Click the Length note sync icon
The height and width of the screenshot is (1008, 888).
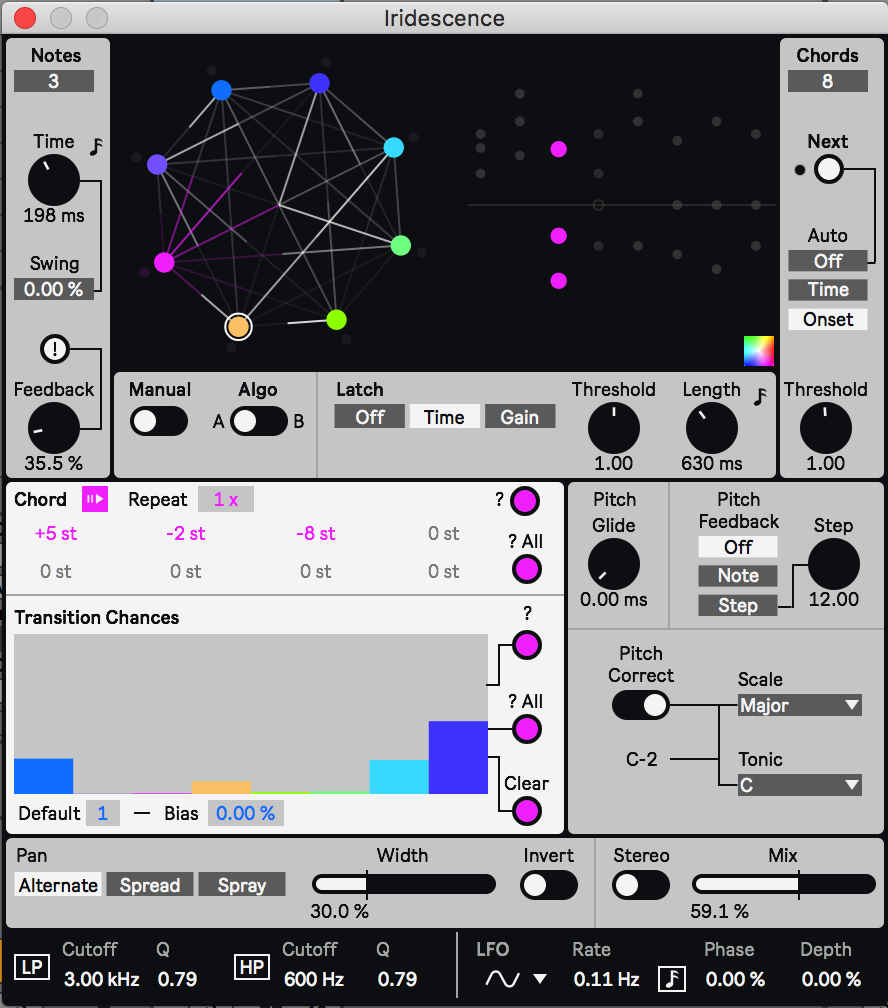(x=761, y=397)
